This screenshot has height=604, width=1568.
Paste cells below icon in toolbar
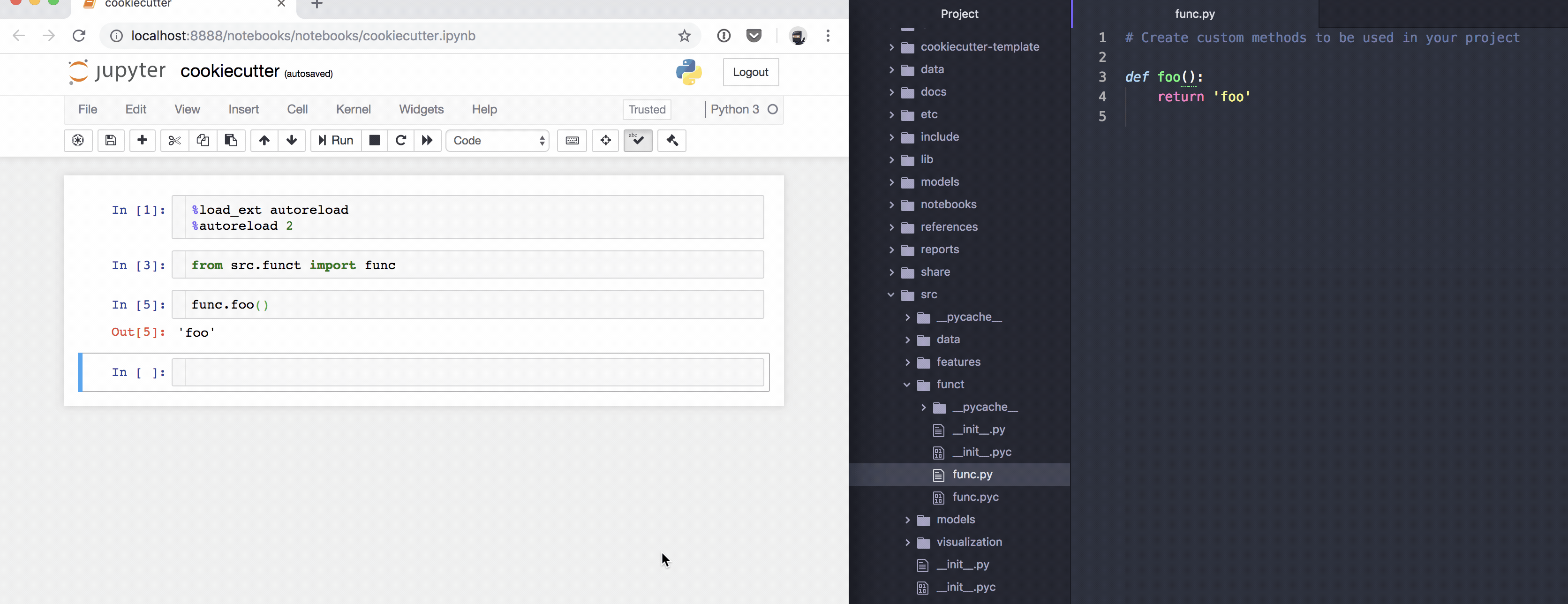tap(231, 141)
